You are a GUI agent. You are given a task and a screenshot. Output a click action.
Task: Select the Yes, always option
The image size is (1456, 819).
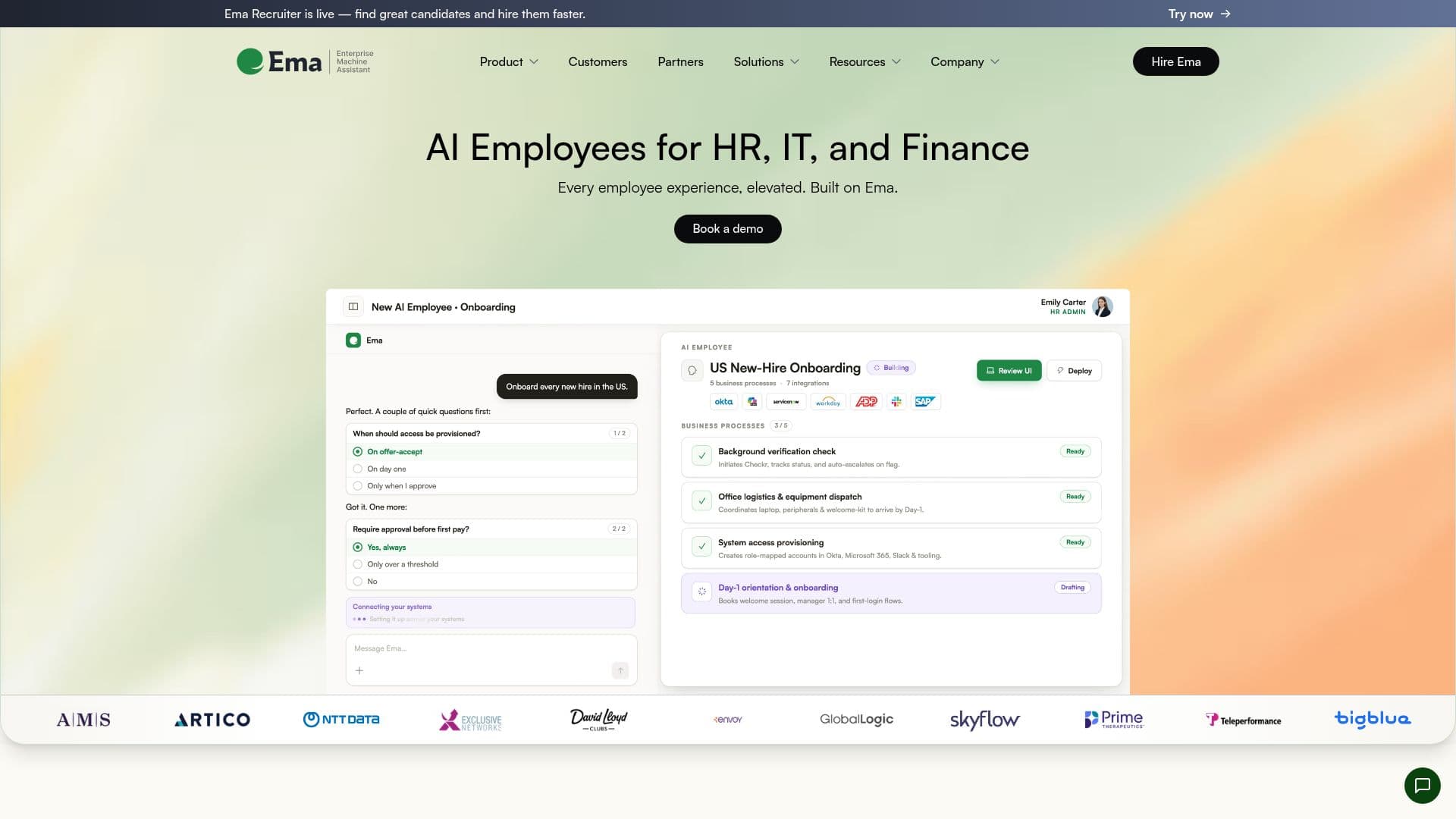491,547
